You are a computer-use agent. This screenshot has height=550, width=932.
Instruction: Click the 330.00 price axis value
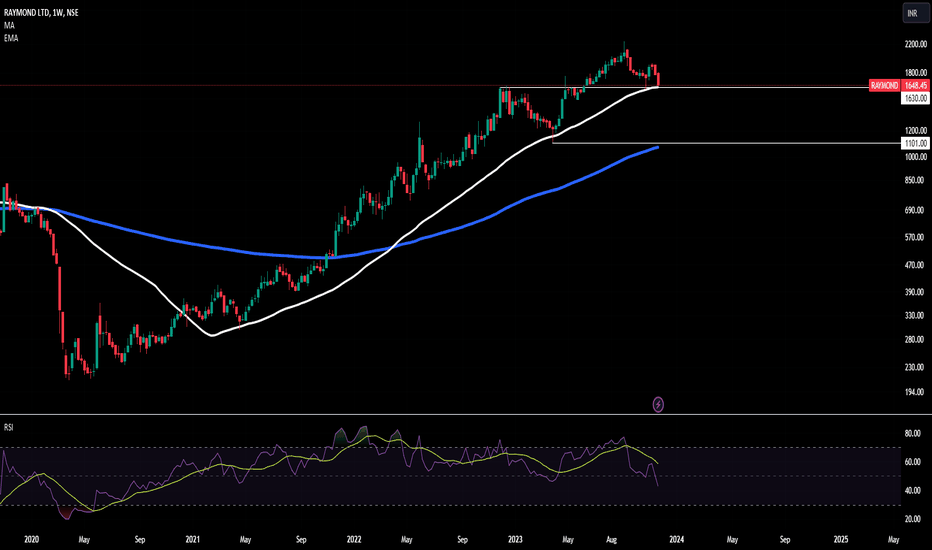[915, 316]
